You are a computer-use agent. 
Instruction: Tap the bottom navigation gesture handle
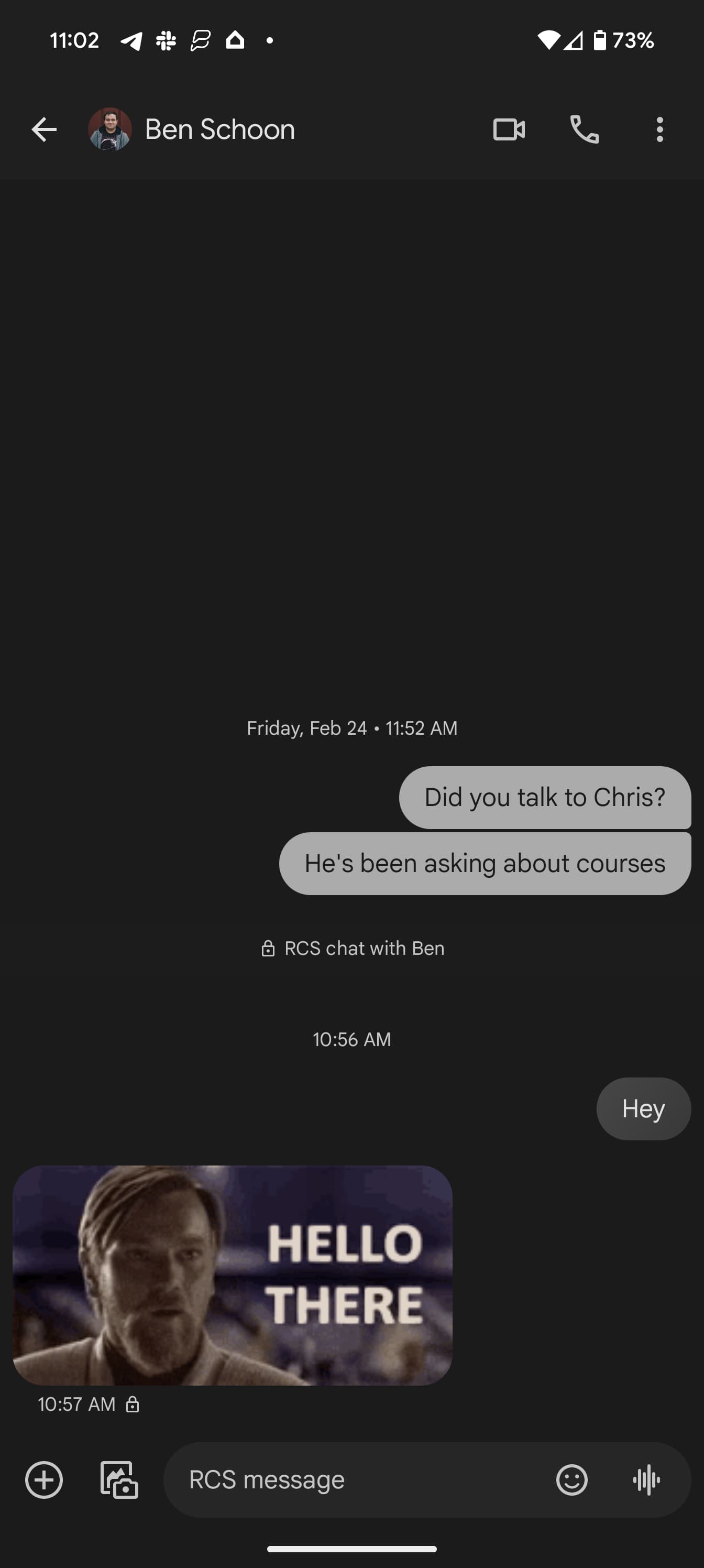(x=351, y=1549)
